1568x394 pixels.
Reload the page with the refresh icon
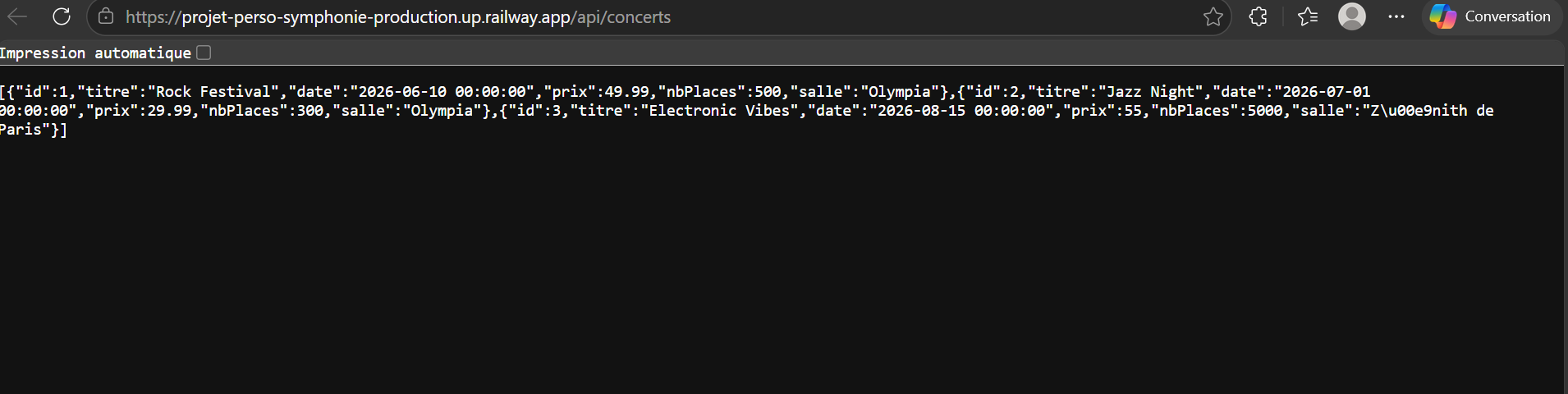point(62,16)
